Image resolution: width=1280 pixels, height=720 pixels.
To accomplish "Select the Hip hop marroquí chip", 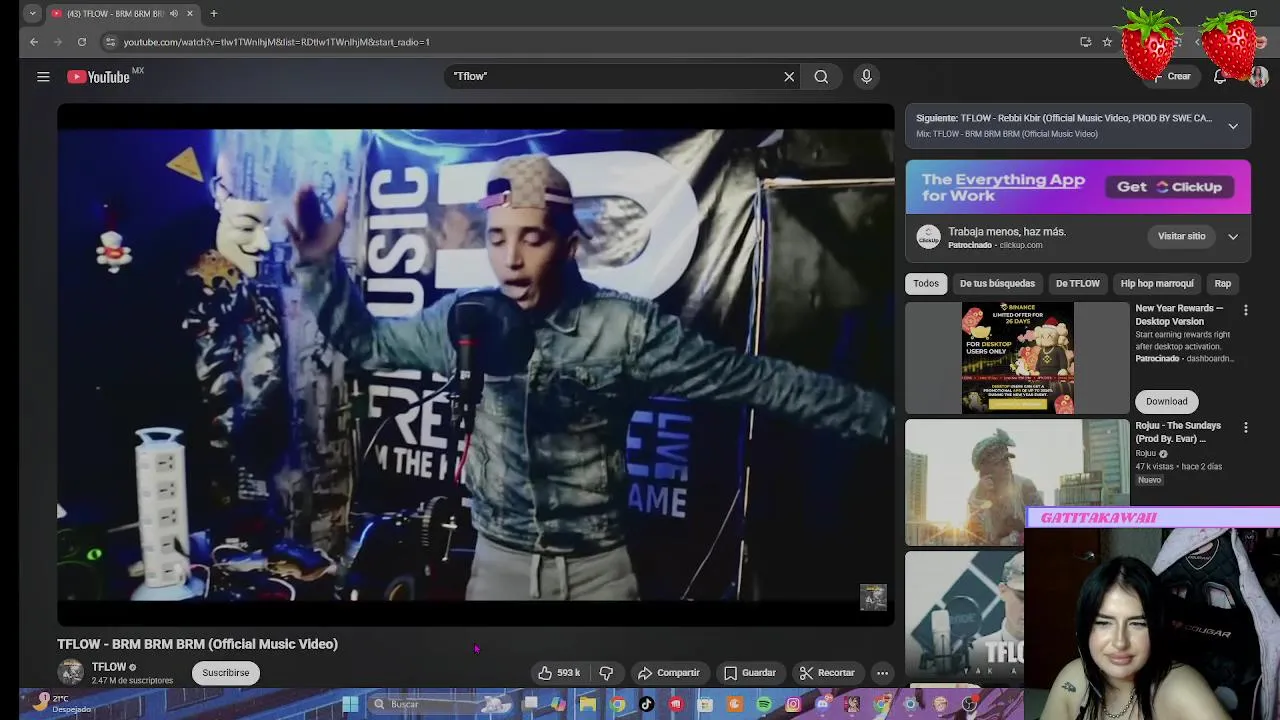I will (1157, 284).
